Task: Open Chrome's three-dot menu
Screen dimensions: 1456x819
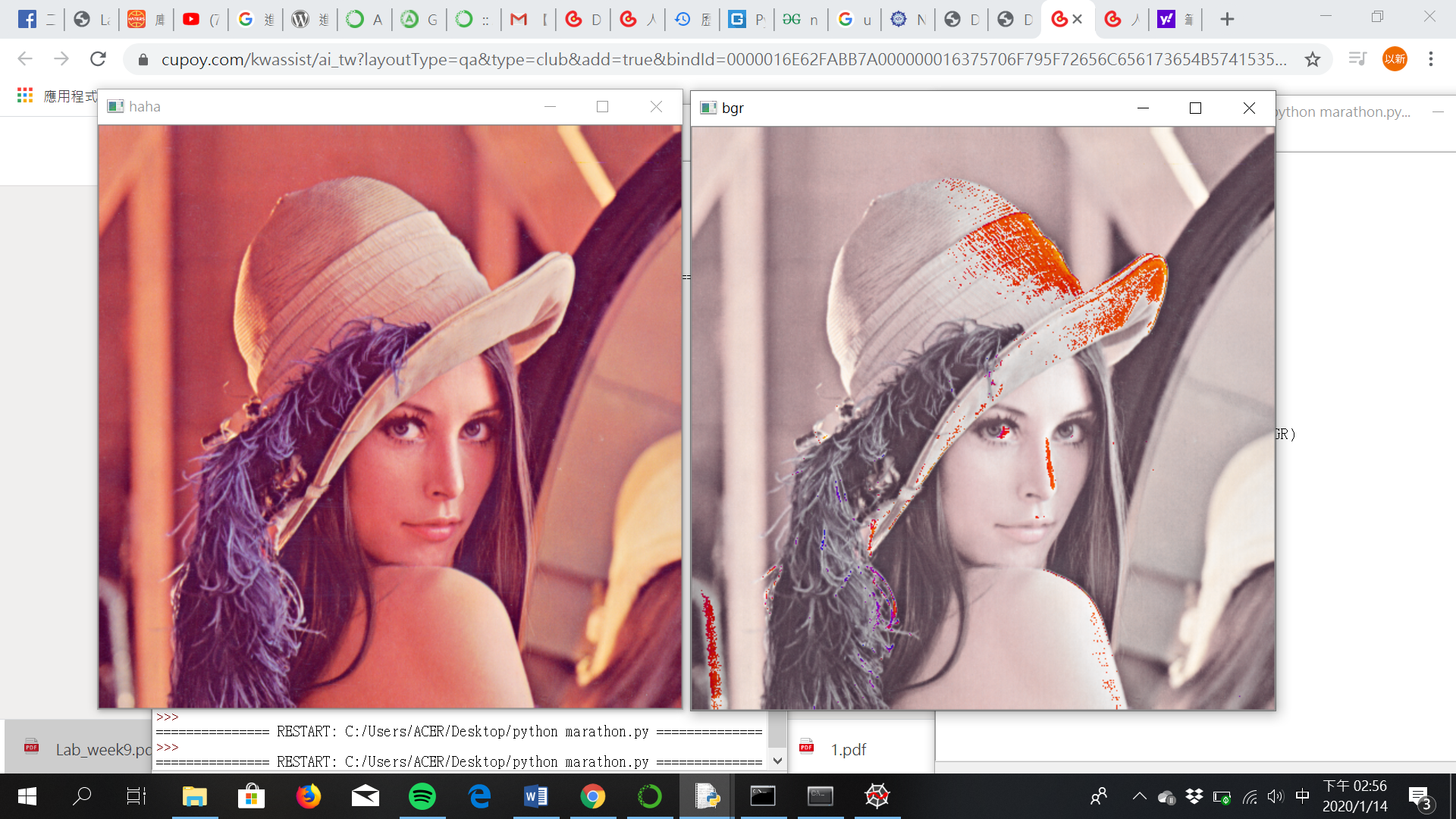Action: click(1431, 58)
